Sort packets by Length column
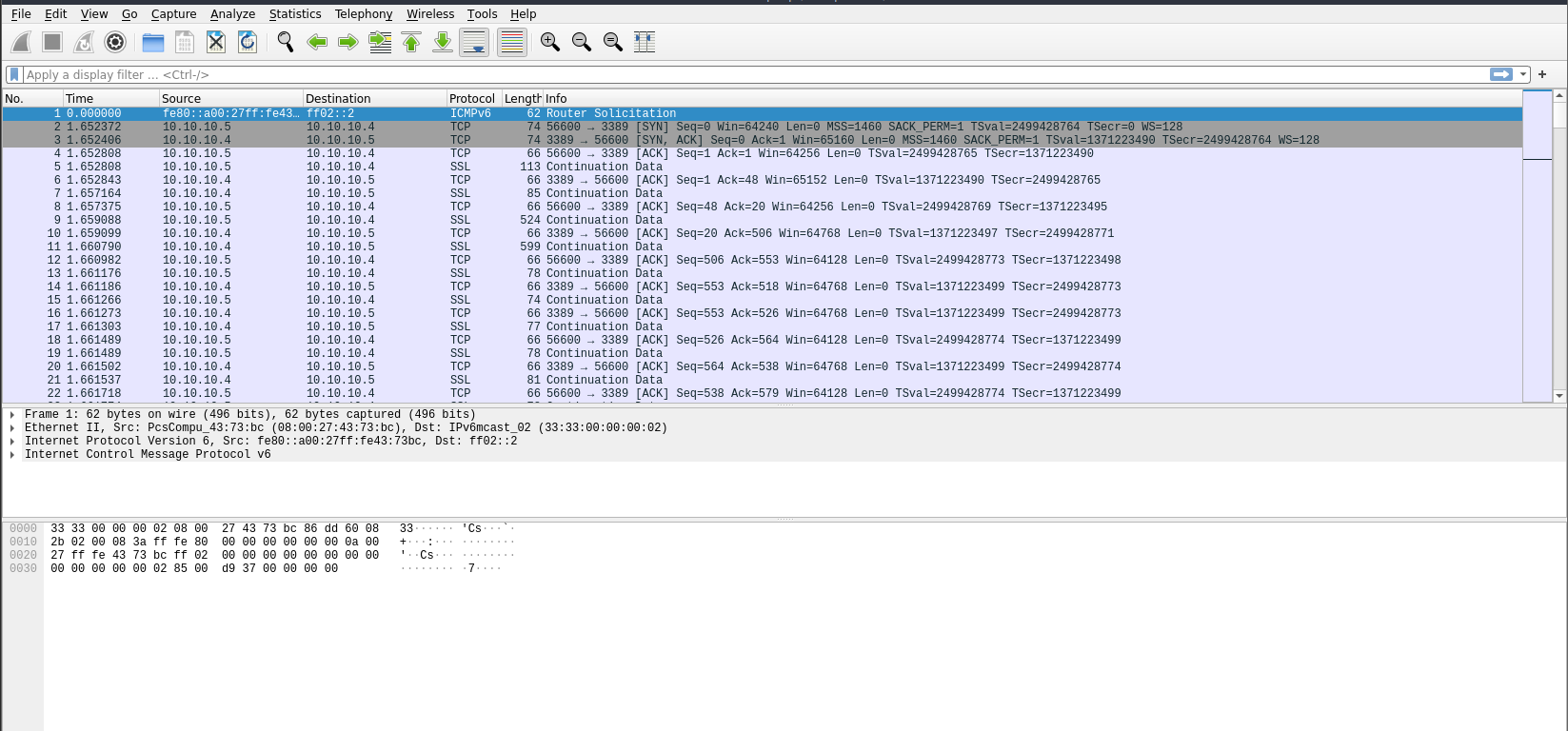Viewport: 1568px width, 731px height. point(523,99)
